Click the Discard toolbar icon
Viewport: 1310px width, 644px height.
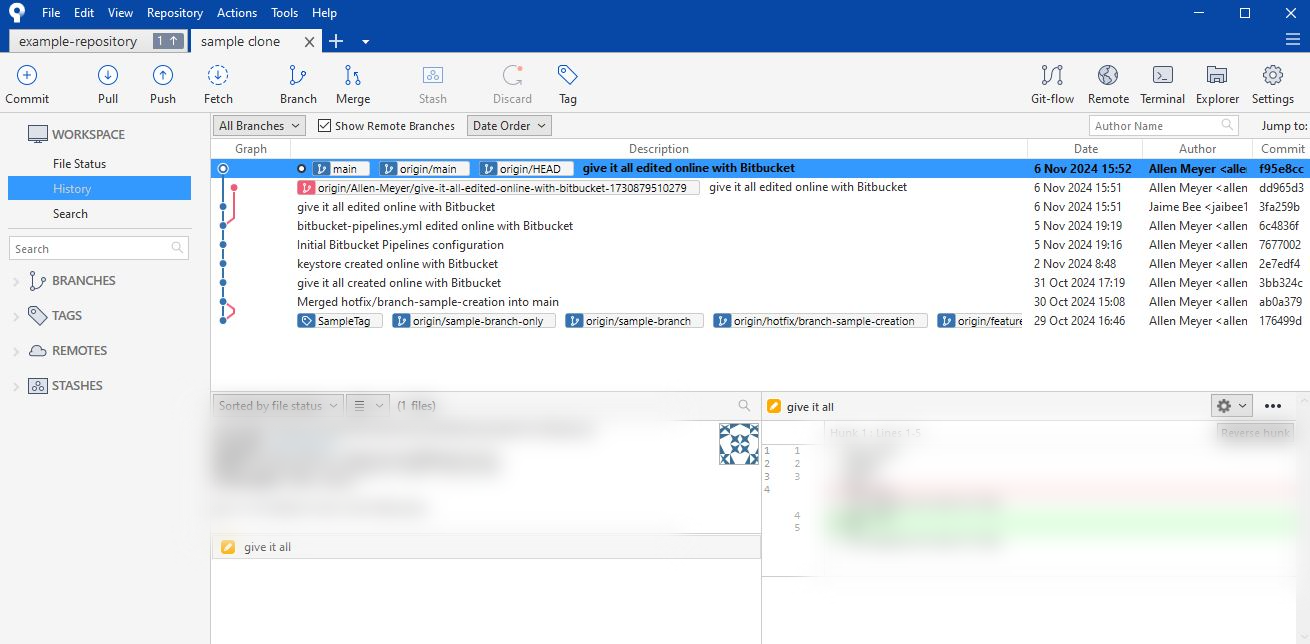(x=512, y=75)
